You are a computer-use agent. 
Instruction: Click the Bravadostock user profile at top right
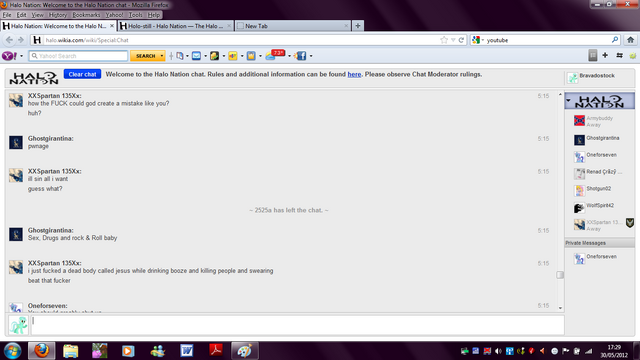pos(592,77)
